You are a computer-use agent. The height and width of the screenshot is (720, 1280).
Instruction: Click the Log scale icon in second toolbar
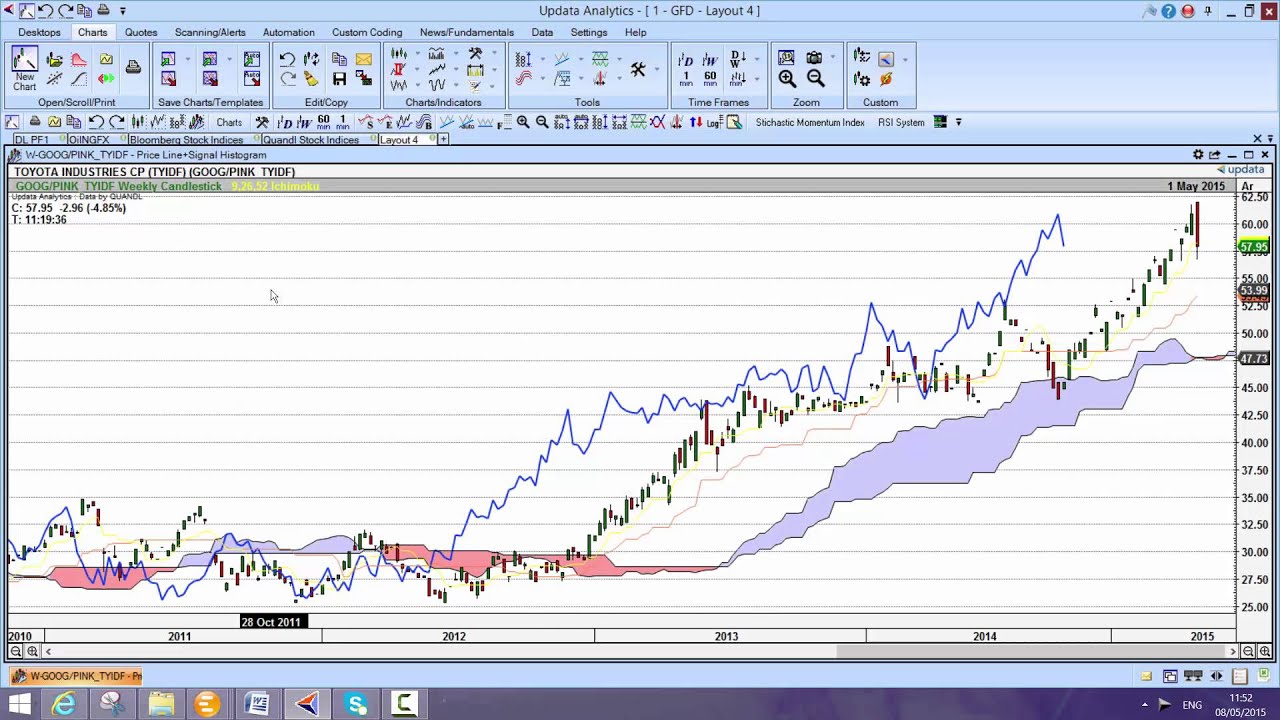tap(714, 122)
